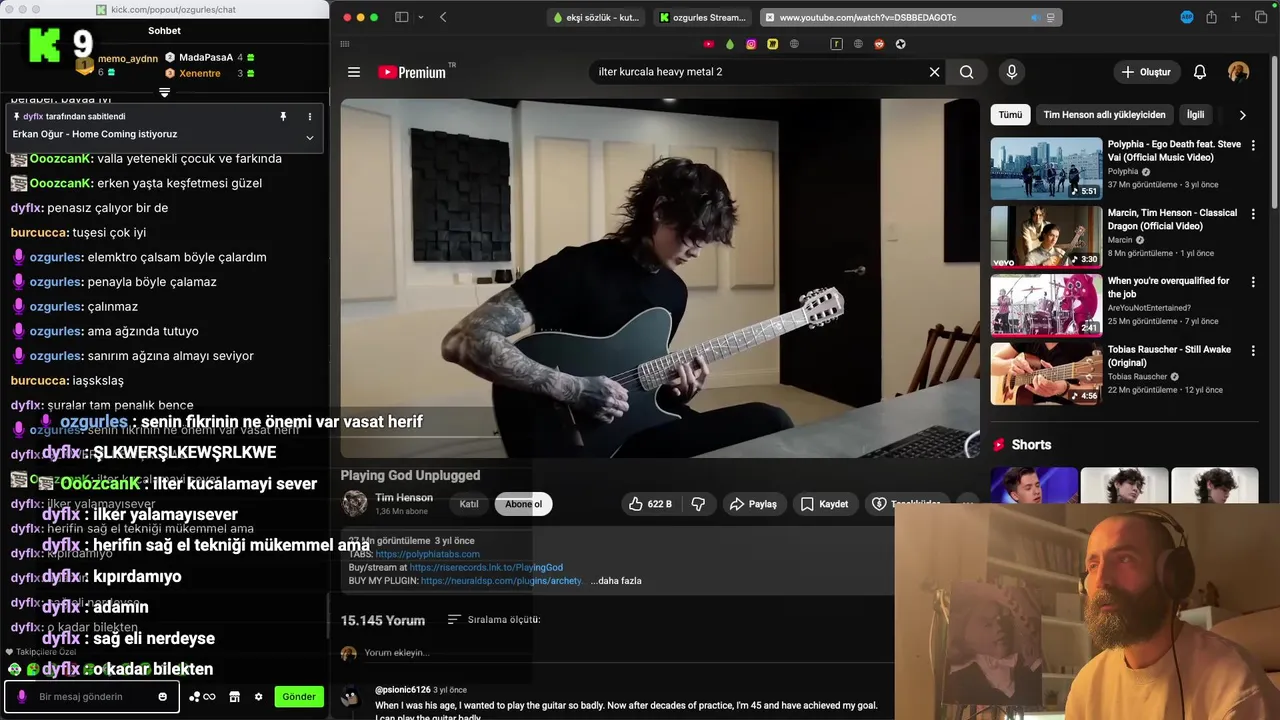Select the YouTube address bar URL
The width and height of the screenshot is (1280, 720).
pos(867,17)
